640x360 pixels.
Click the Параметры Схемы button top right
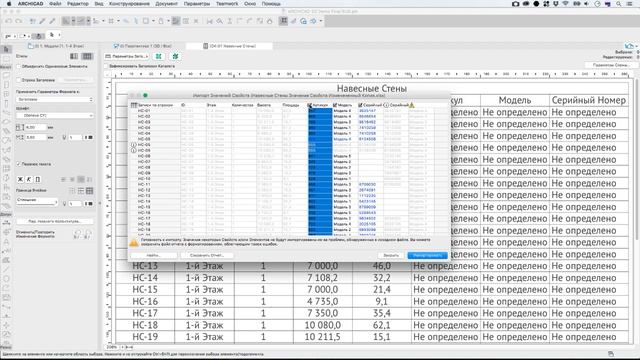tap(610, 65)
